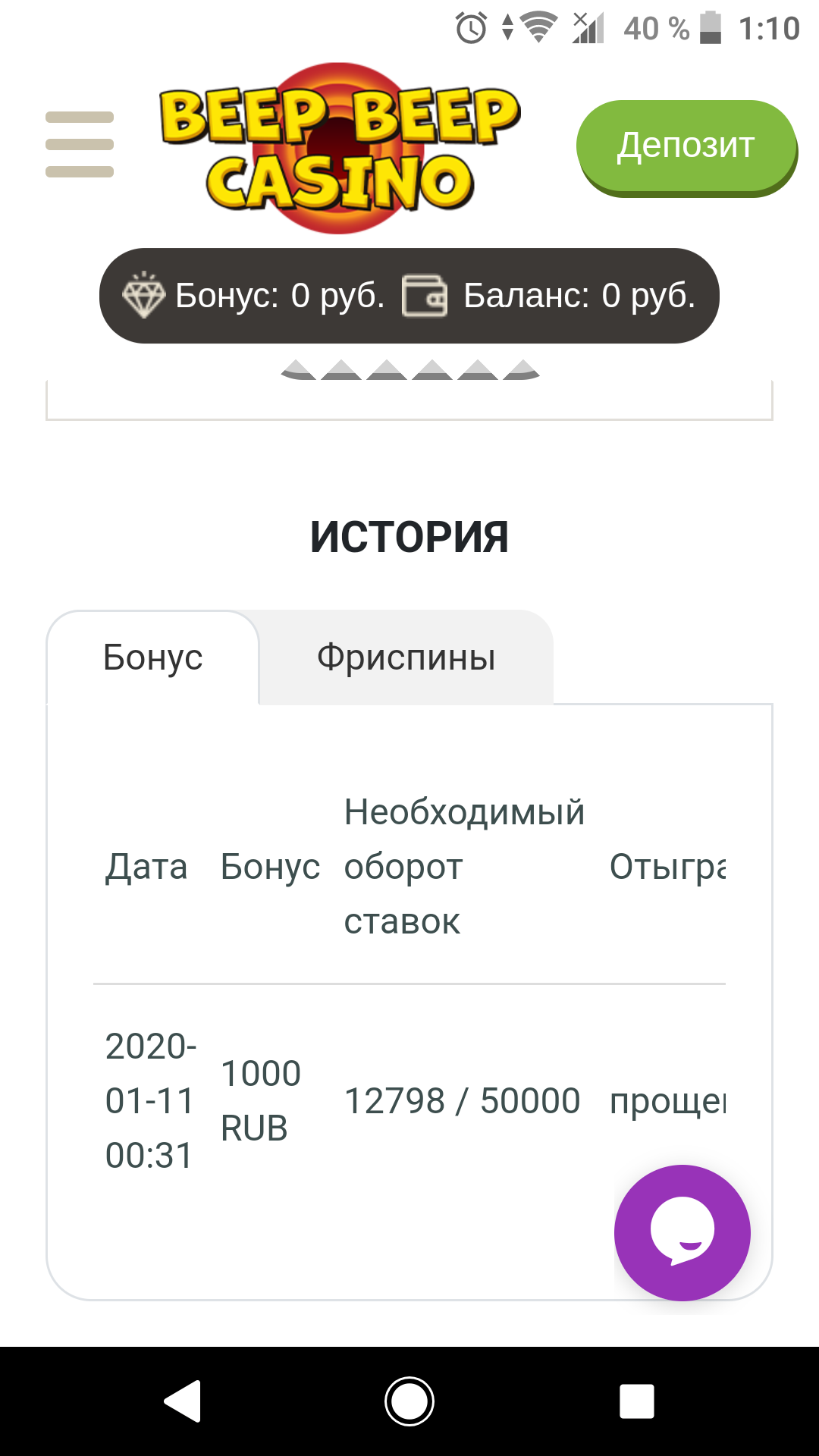The width and height of the screenshot is (819, 1456).
Task: Tap the wallet balance icon
Action: [424, 296]
